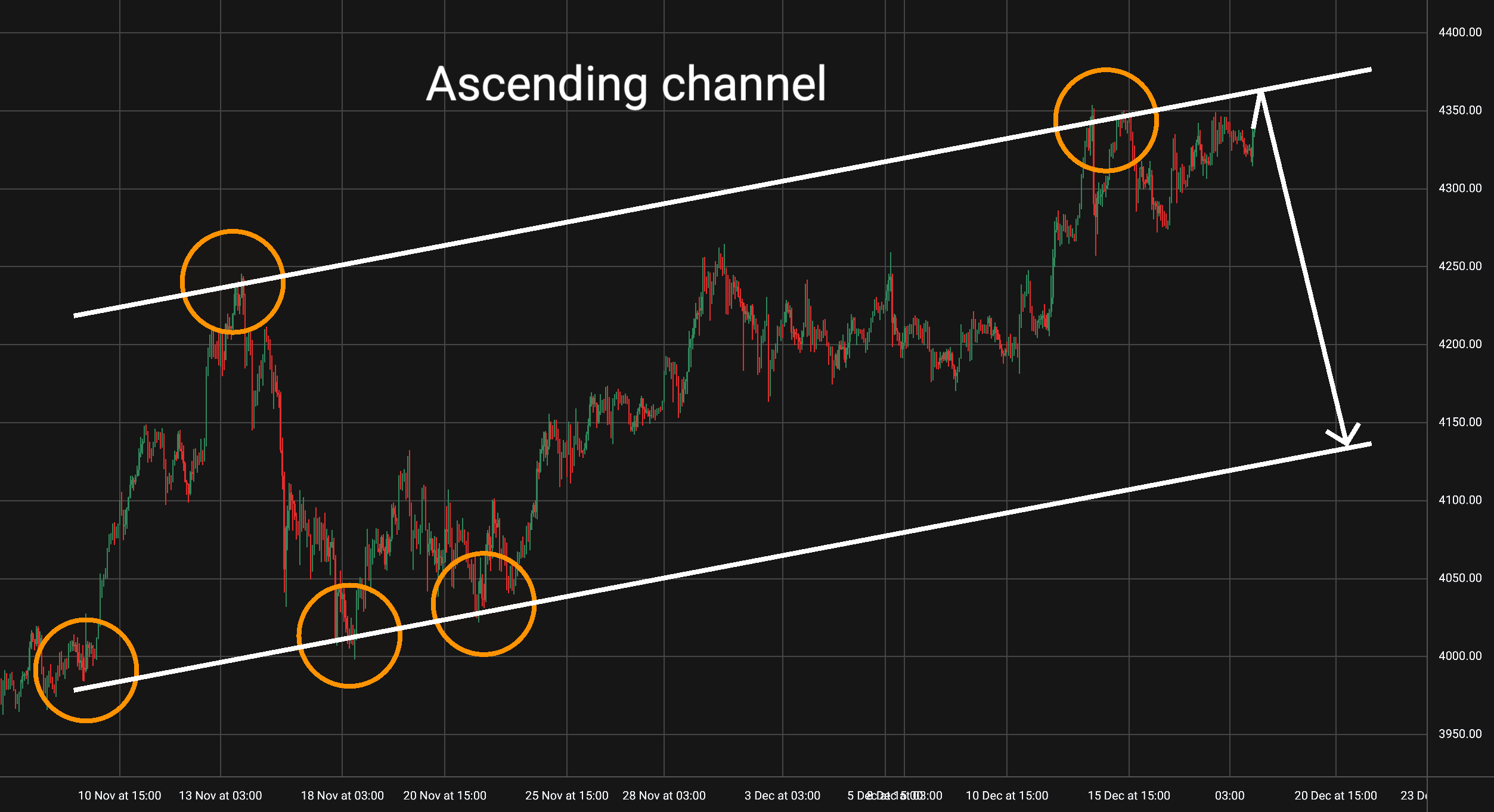Select the '18 Nov at 03:00' time label
The image size is (1494, 812).
(342, 795)
